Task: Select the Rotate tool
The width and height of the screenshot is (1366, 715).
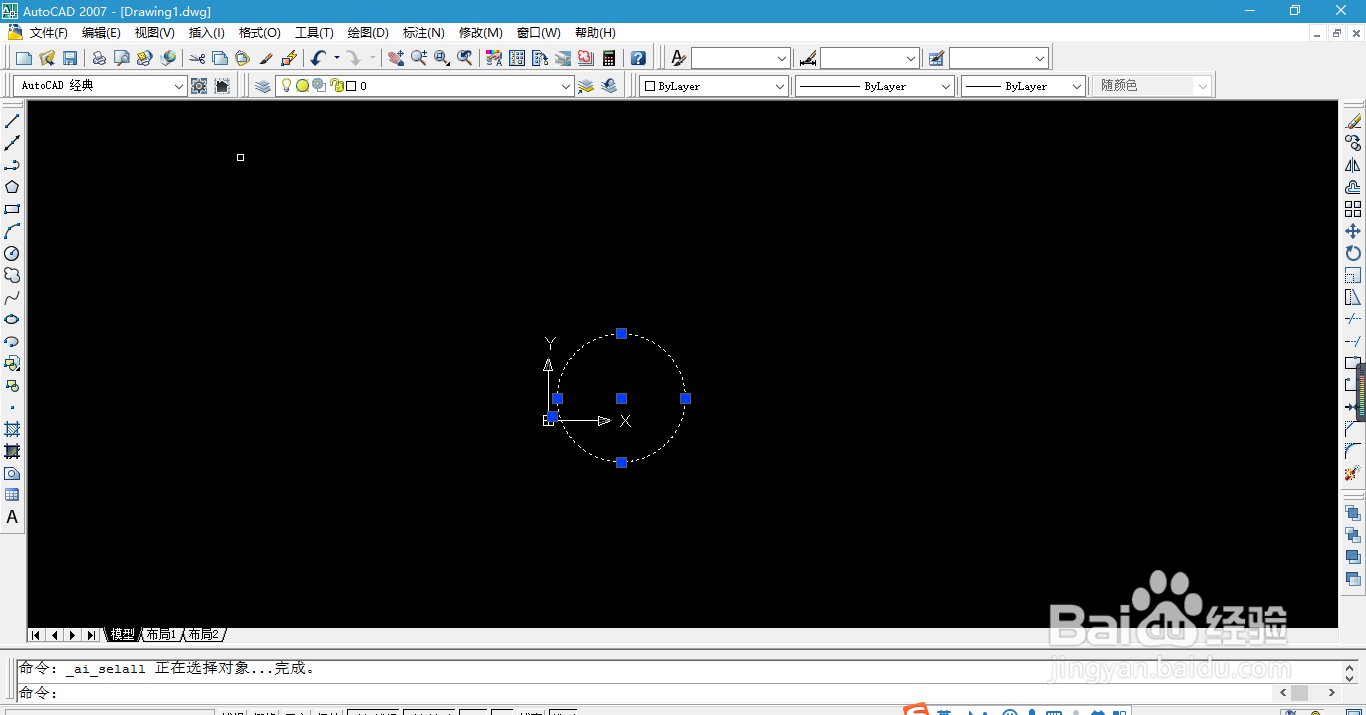Action: pyautogui.click(x=1353, y=253)
